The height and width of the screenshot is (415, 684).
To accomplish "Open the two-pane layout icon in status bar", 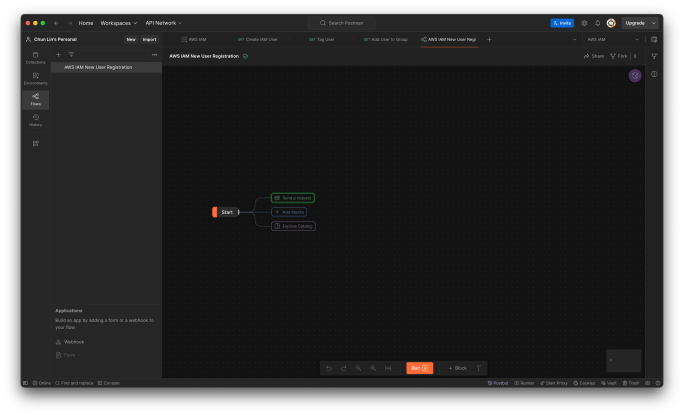I will (x=647, y=383).
